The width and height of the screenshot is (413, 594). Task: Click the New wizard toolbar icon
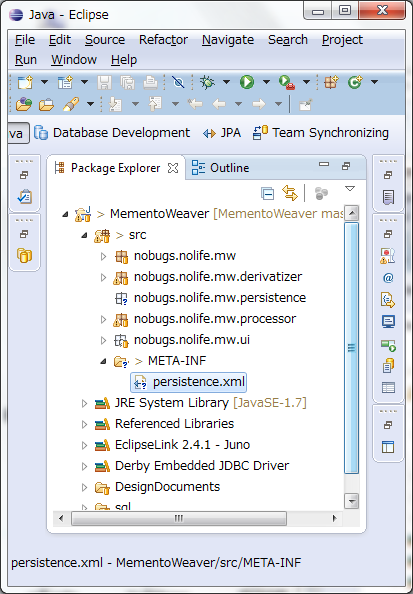pos(25,82)
